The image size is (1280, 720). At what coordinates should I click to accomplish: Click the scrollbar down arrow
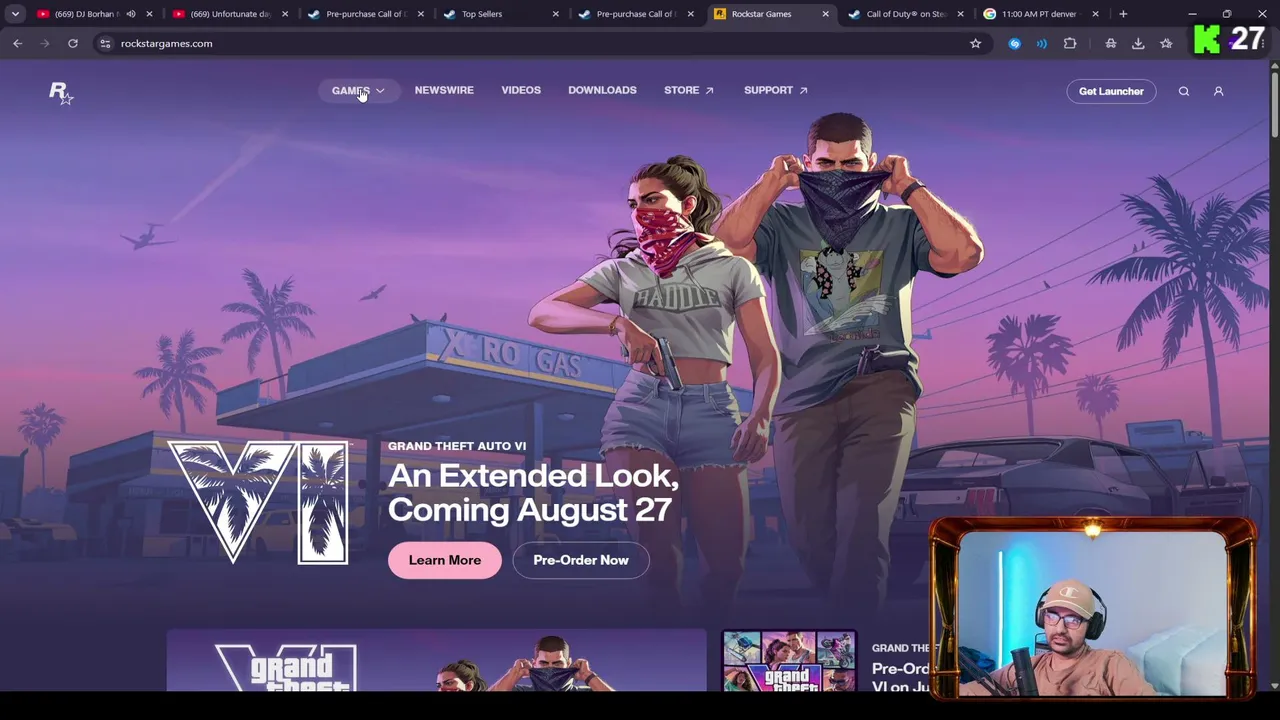(1274, 685)
